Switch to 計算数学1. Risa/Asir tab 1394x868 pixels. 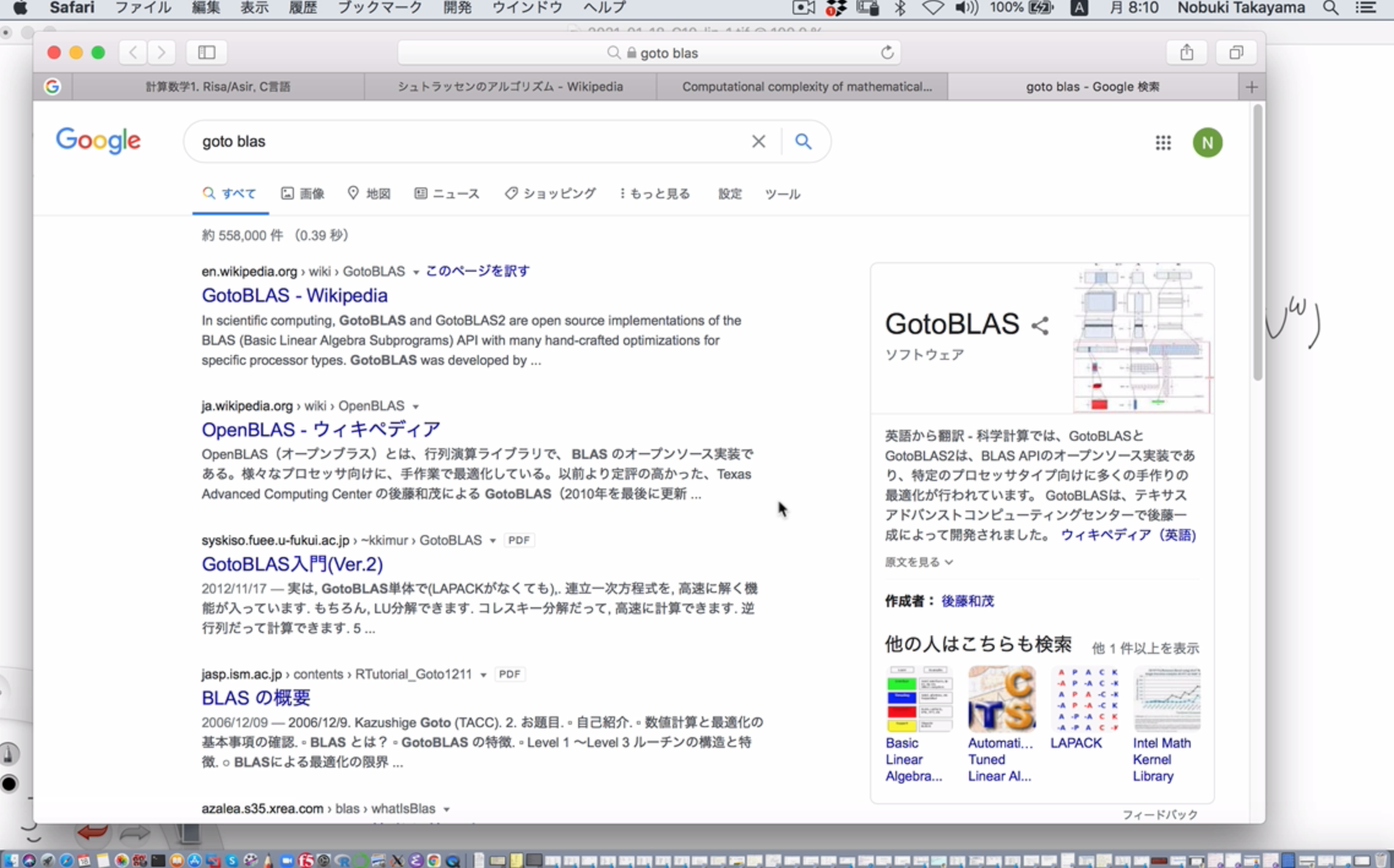[x=218, y=87]
